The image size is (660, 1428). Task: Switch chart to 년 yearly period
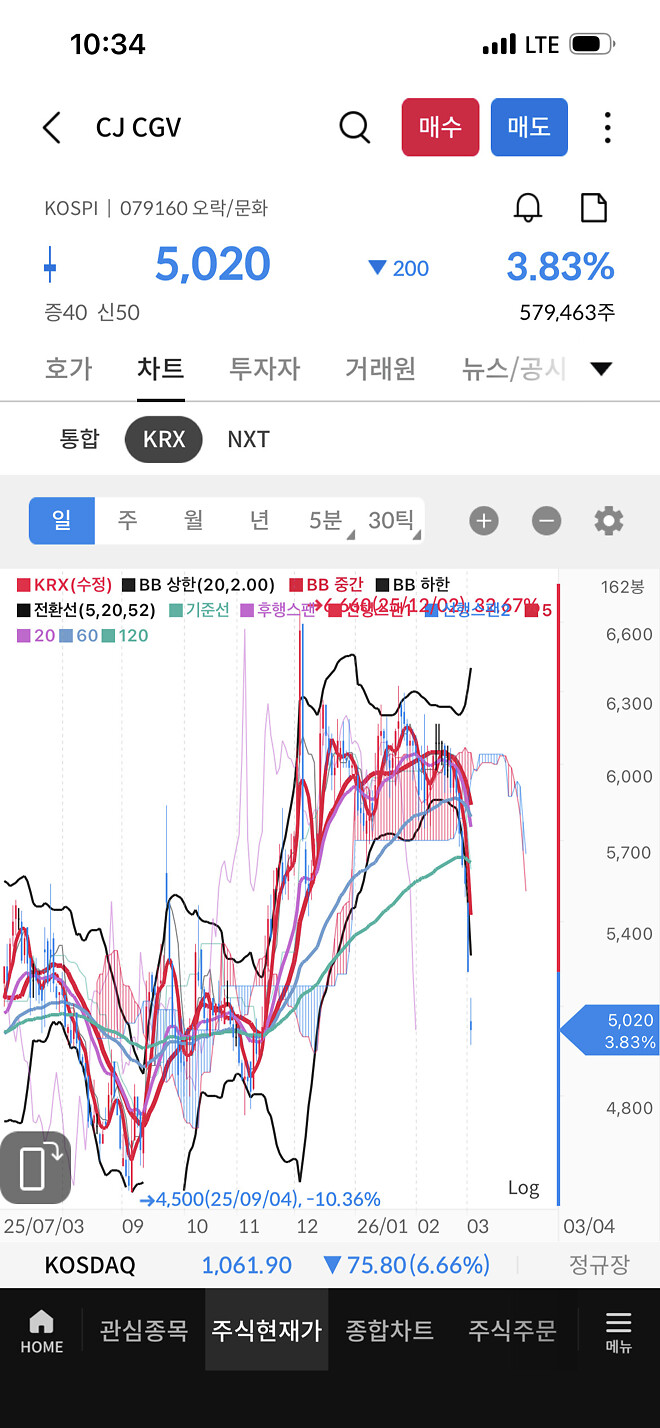coord(259,520)
